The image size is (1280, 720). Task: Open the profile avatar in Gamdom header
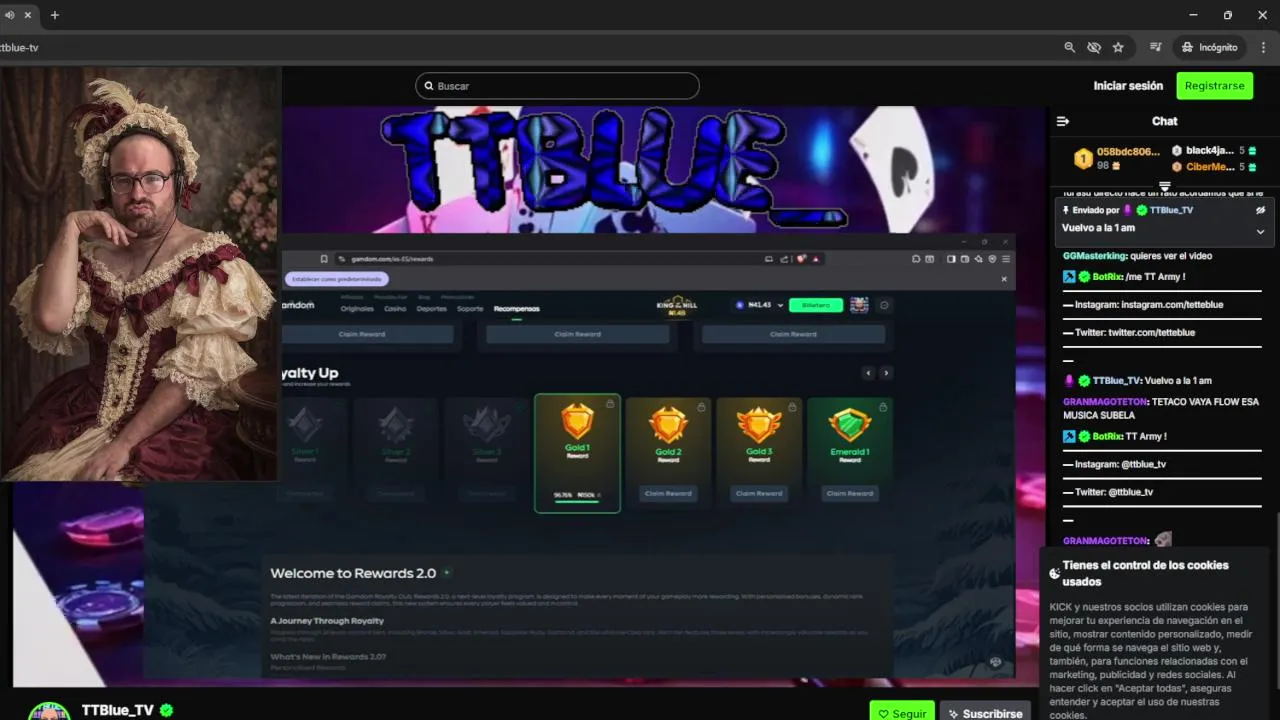pyautogui.click(x=859, y=305)
